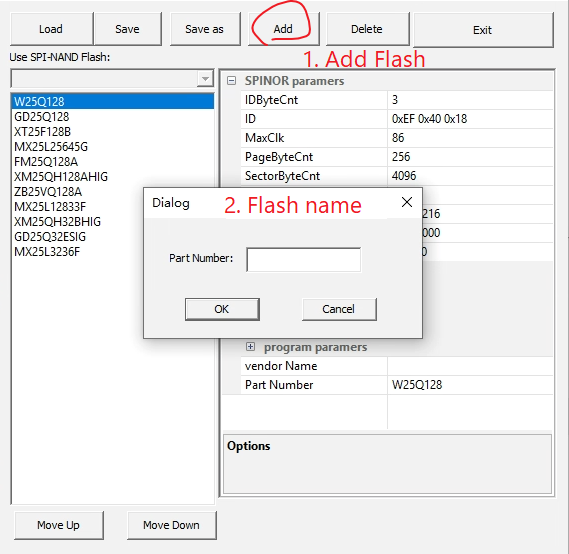Select XM25QH128AHIG in the flash list
The image size is (569, 554).
(112, 176)
